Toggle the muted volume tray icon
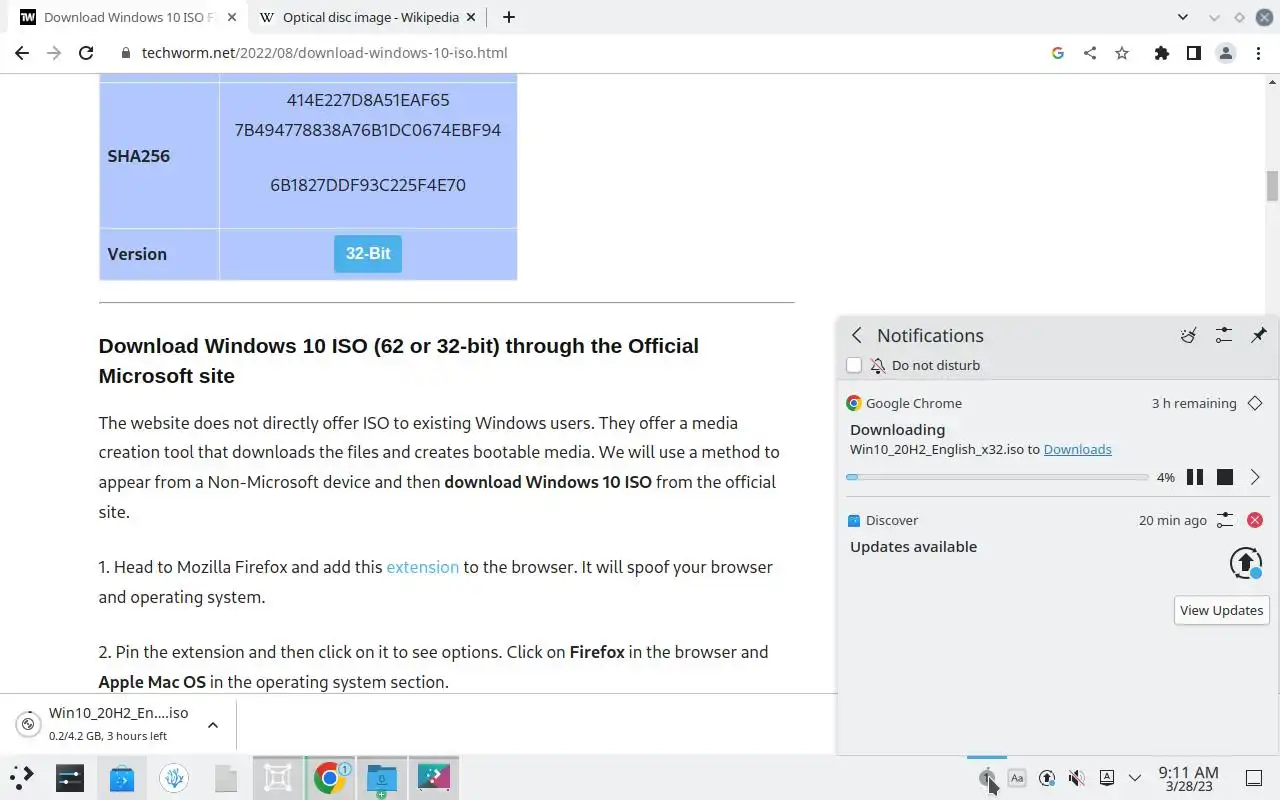 coord(1077,778)
